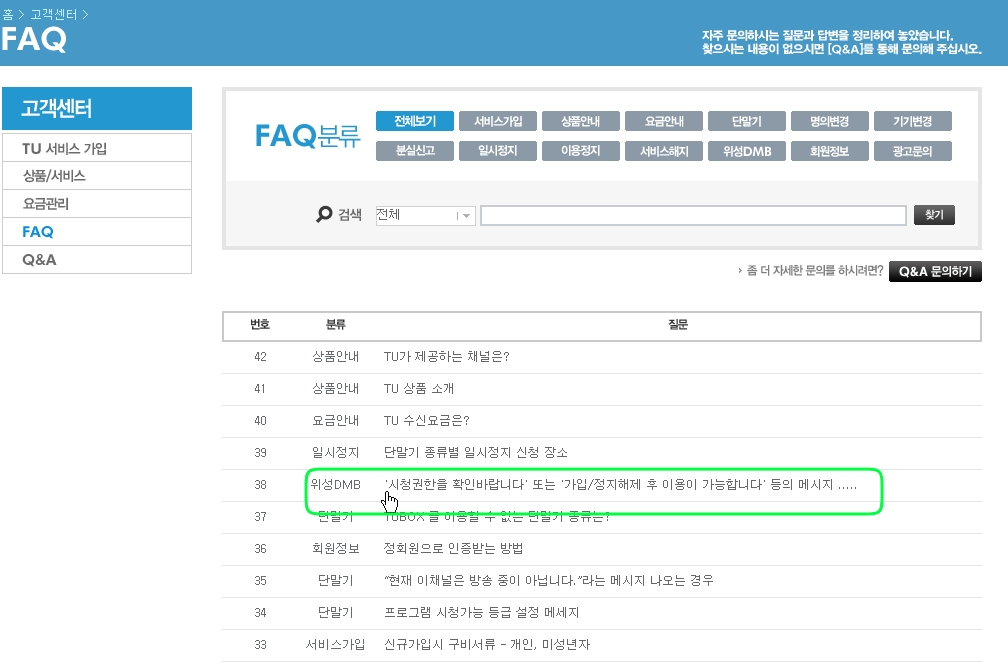Click 단말기 category cell in row 35
Screen dimensions: 1008x664
click(336, 580)
